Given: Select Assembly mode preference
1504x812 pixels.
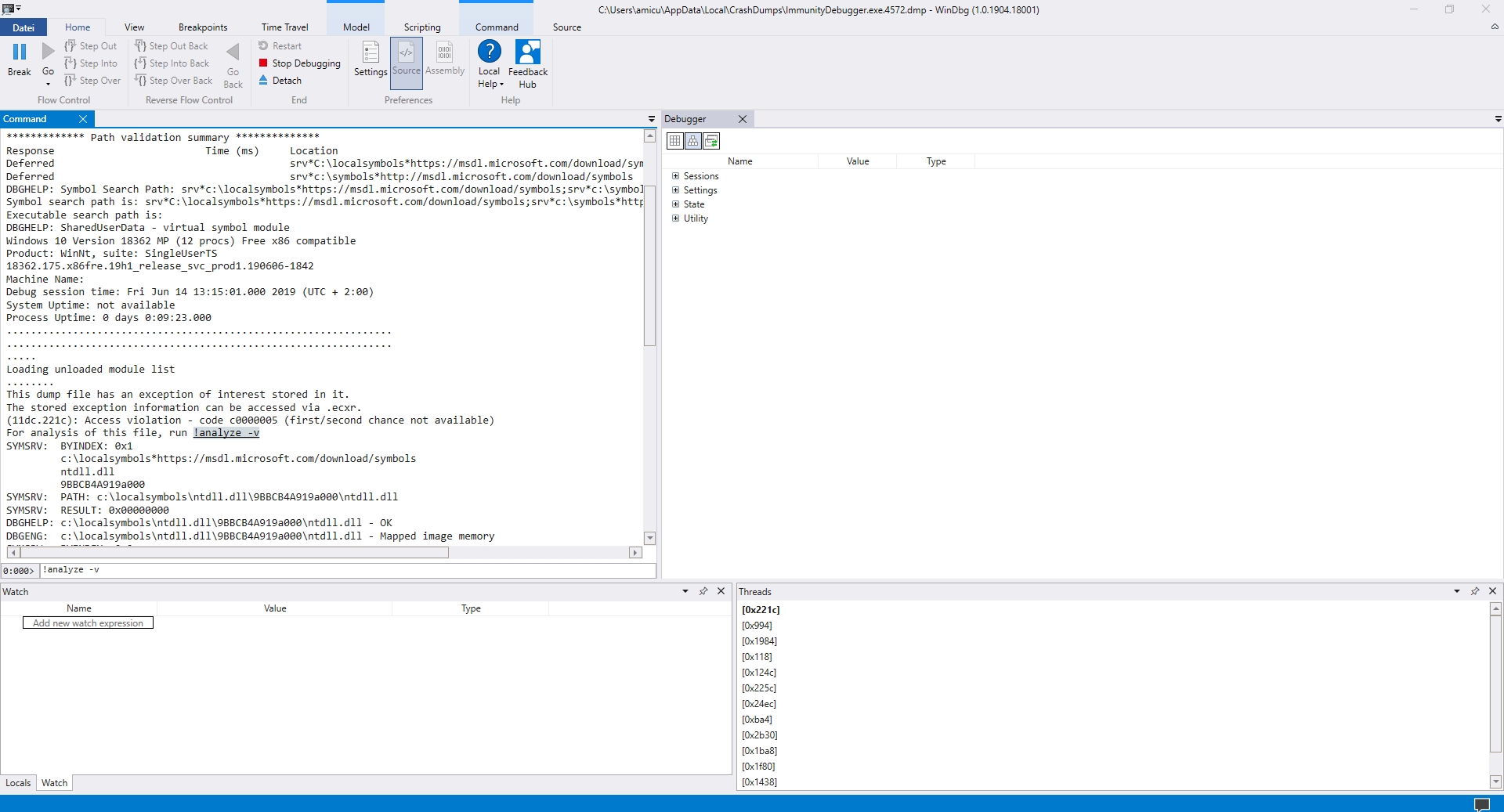Looking at the screenshot, I should 445,60.
